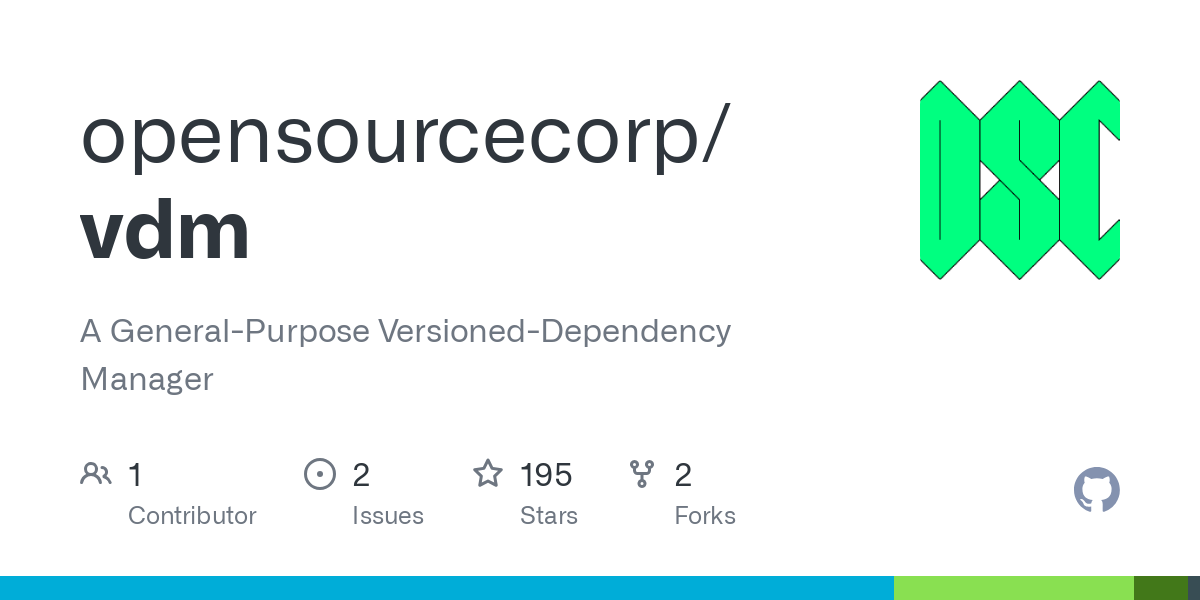Open the green OSC organization logo
Viewport: 1200px width, 600px height.
coord(1020,180)
